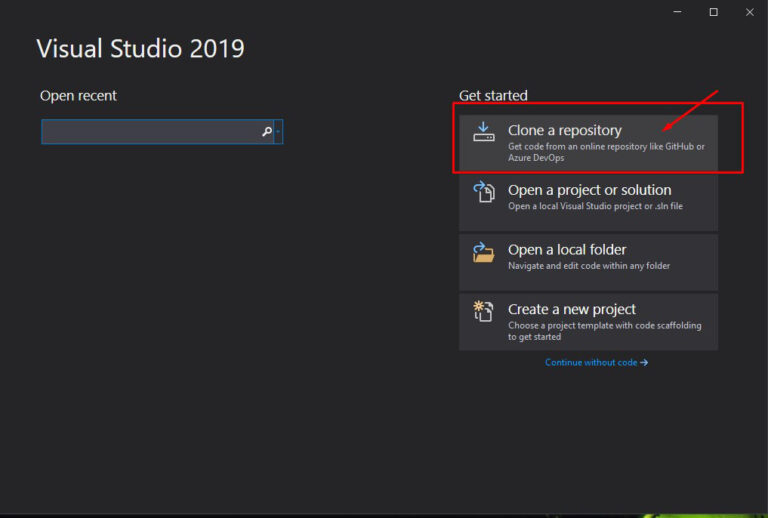Screen dimensions: 768x518
Task: Pick the Open a local folder heading
Action: 567,250
